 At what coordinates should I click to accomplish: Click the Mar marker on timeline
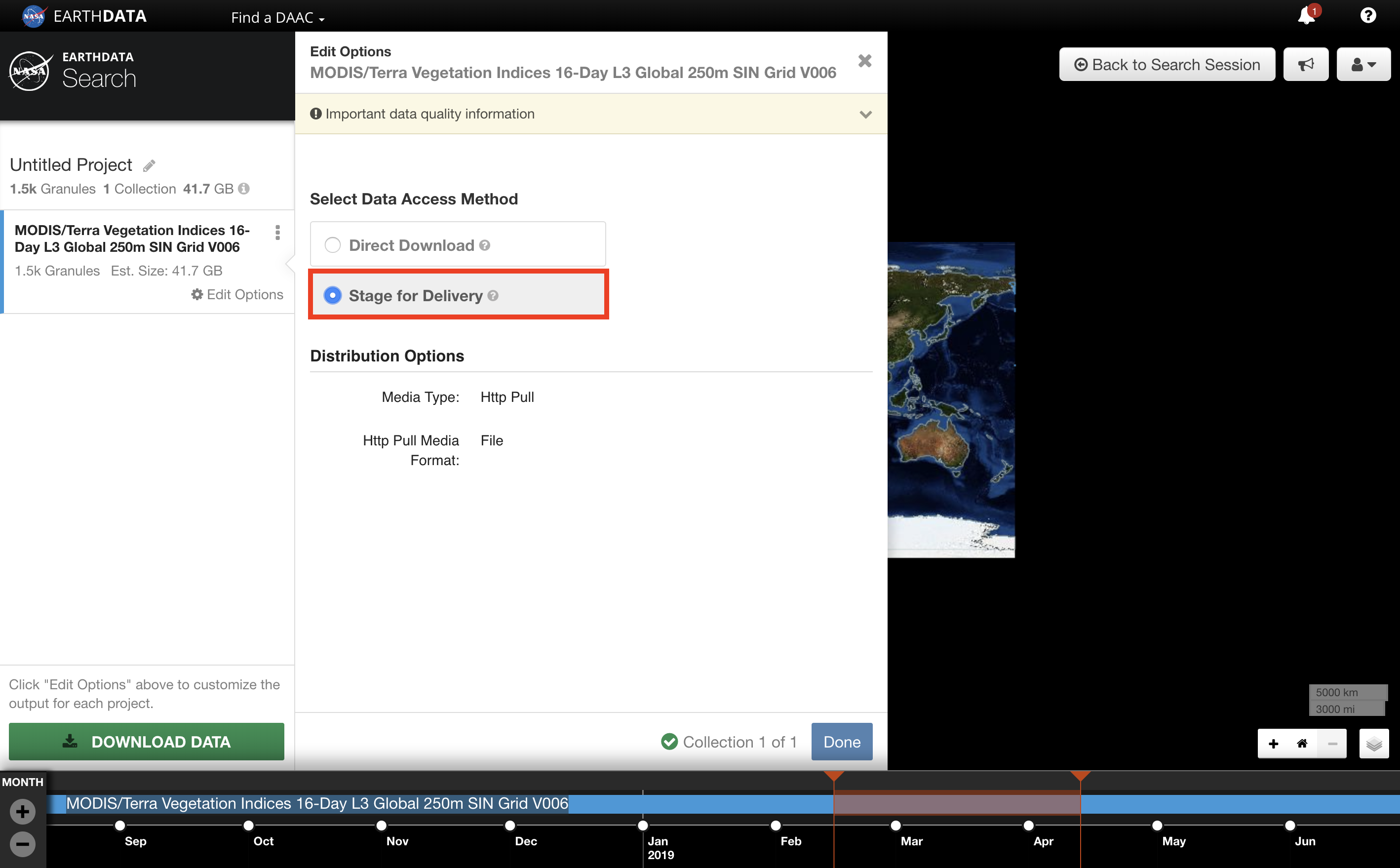[895, 826]
